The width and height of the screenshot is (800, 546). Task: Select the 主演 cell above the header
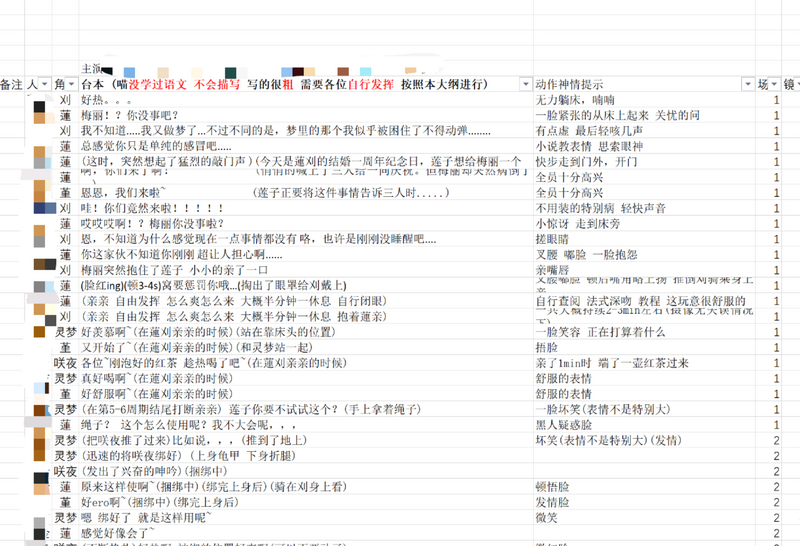click(x=91, y=68)
